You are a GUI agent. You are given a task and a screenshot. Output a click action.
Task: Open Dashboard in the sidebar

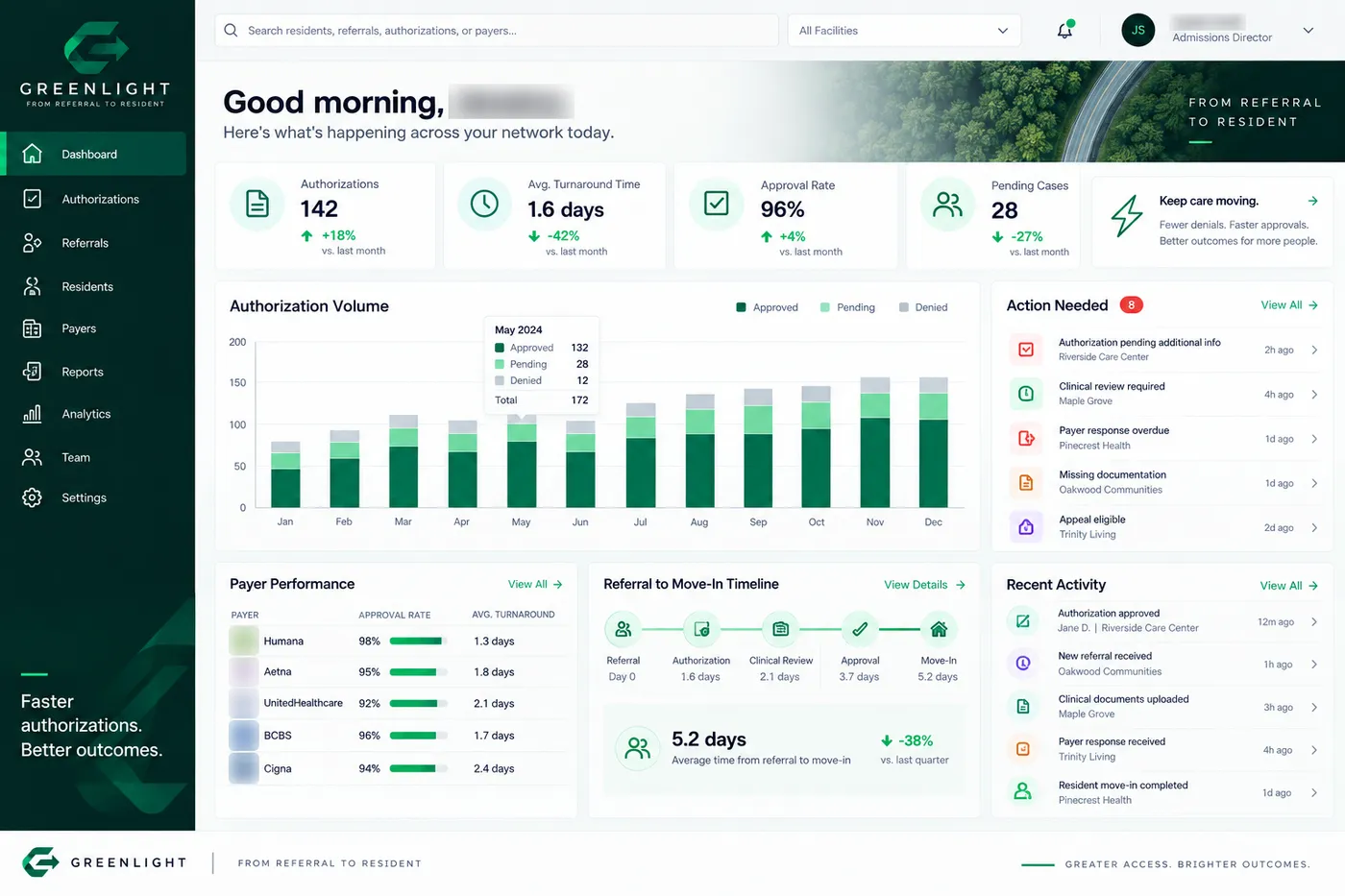pyautogui.click(x=95, y=154)
